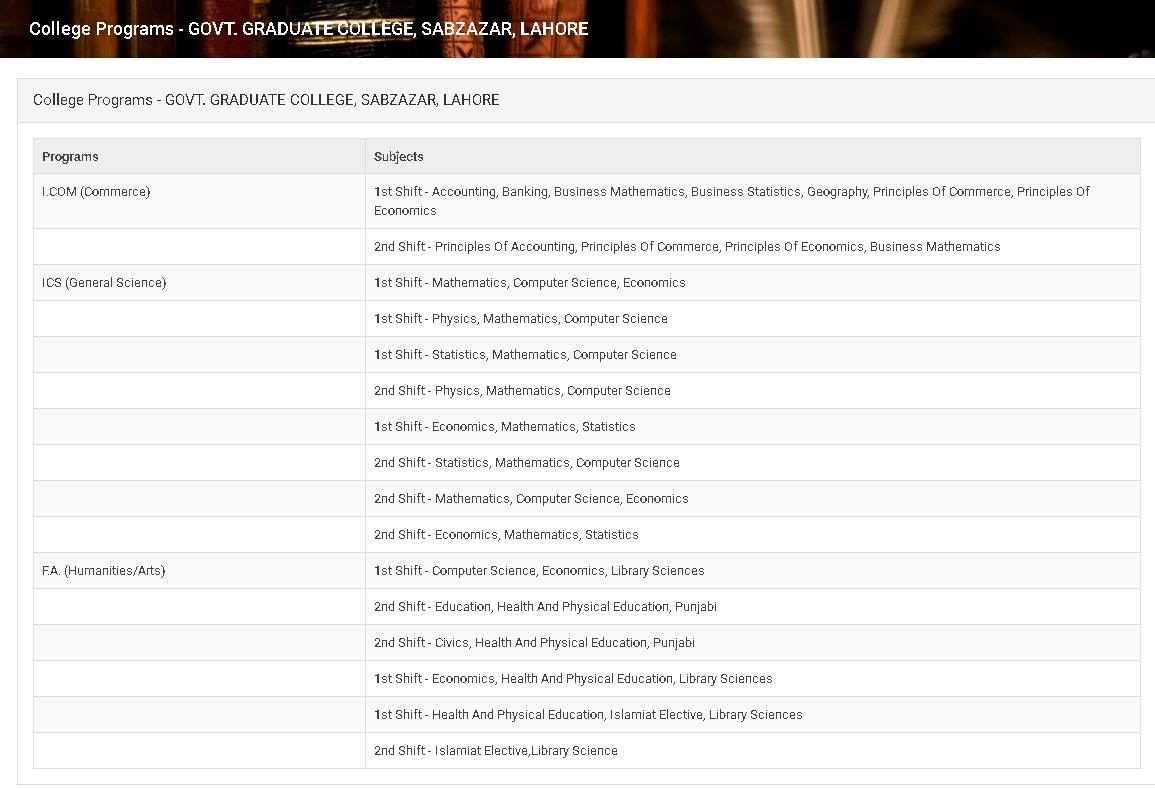
Task: Select 2nd Shift Principles Of Accounting row
Action: (687, 247)
